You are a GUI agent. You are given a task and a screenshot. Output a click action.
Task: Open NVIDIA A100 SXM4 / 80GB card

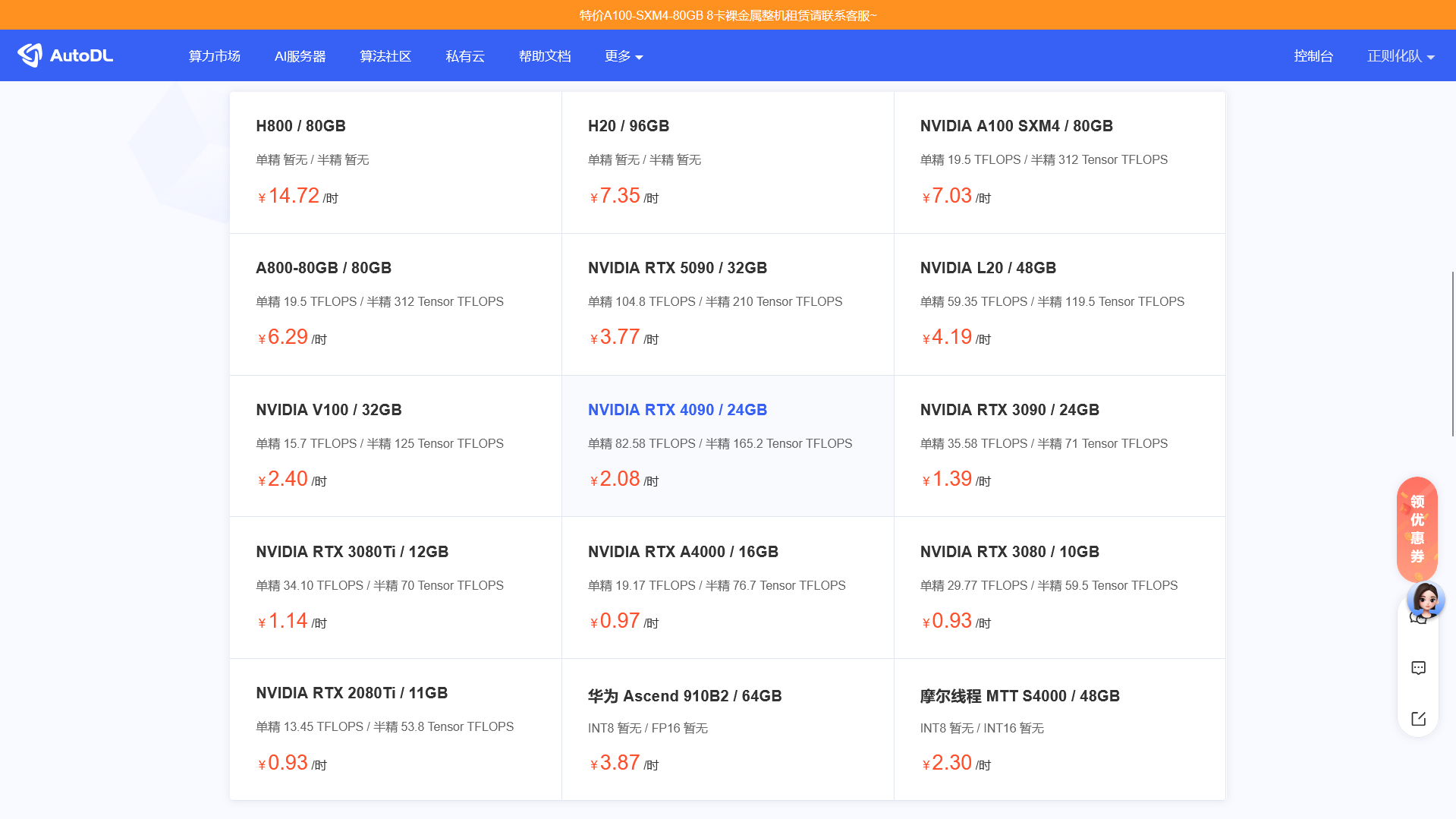click(x=1059, y=162)
